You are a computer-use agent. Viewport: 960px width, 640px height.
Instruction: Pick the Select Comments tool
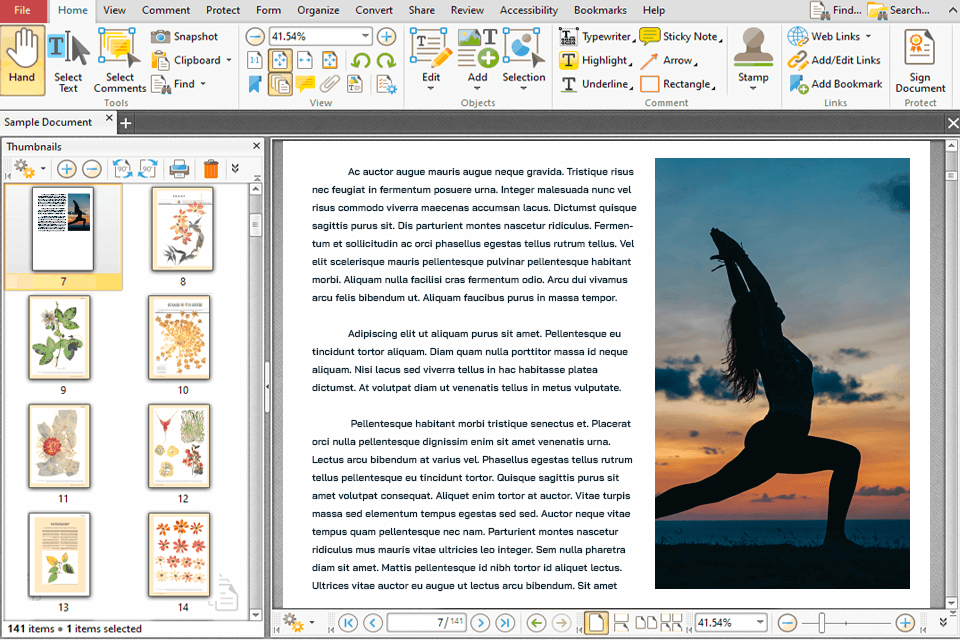119,61
